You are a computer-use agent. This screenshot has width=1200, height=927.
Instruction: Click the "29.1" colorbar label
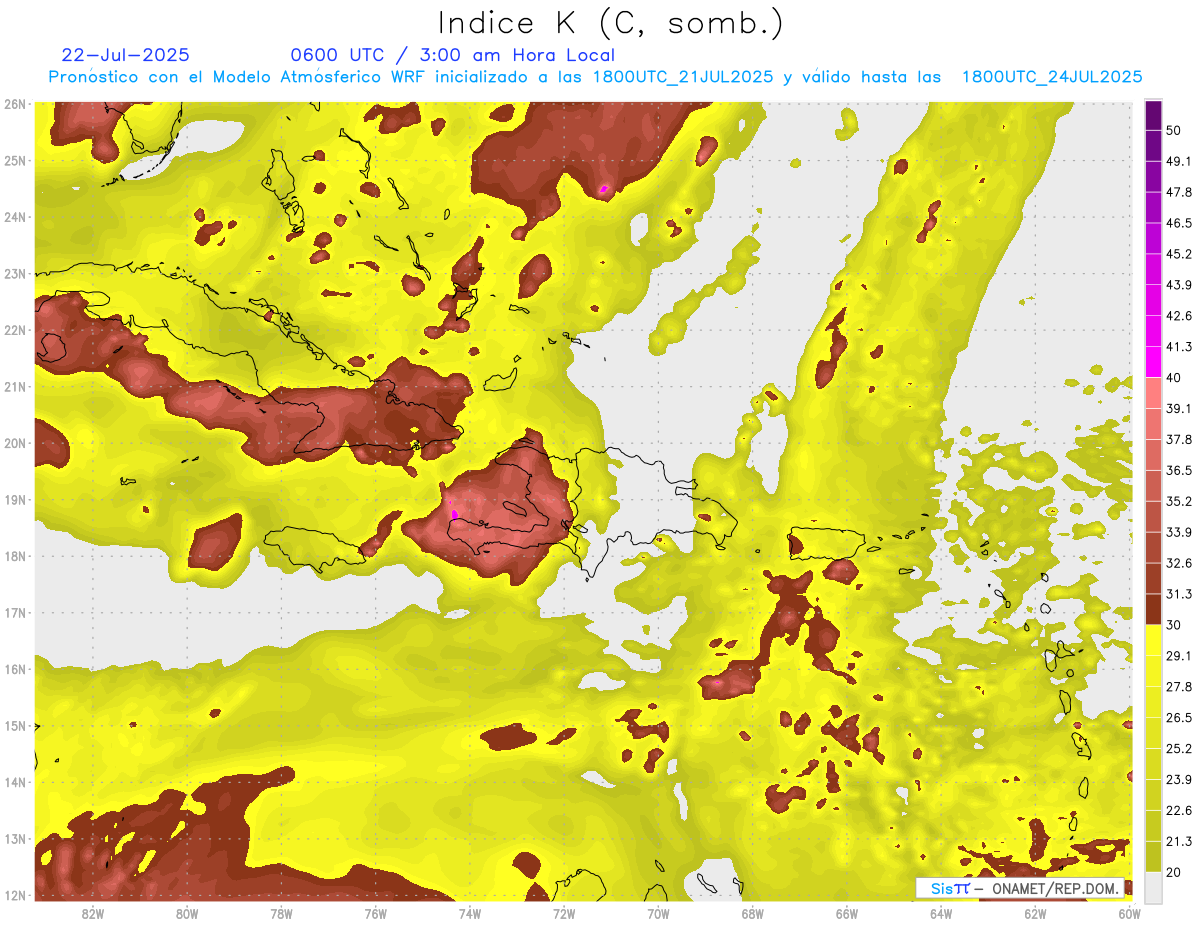click(x=1179, y=656)
